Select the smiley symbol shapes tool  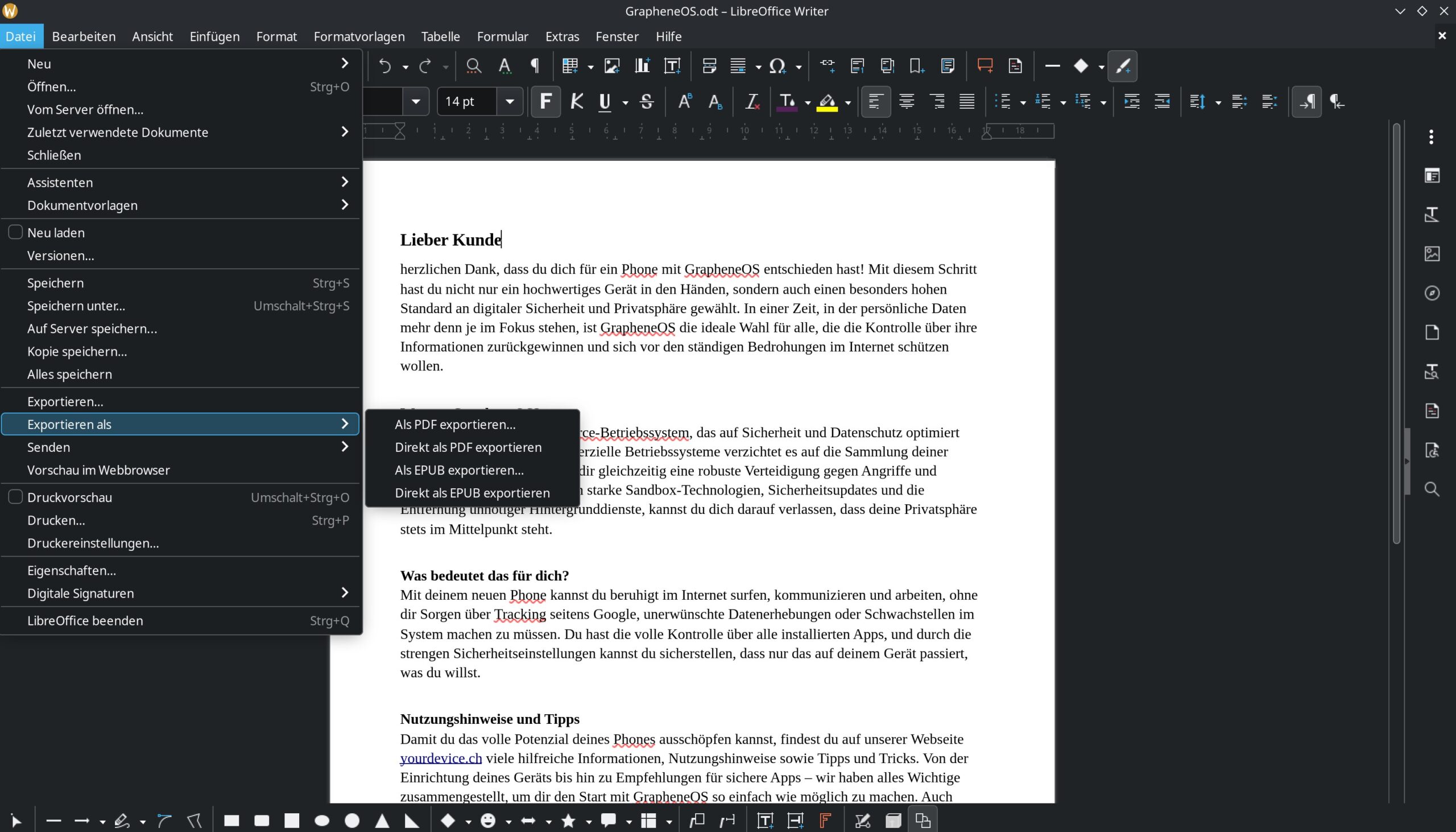point(487,821)
